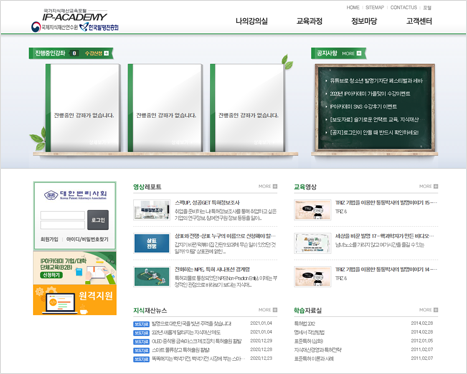The image size is (467, 374).
Task: Click the 공지사항 MORE plus icon
Action: 359,53
